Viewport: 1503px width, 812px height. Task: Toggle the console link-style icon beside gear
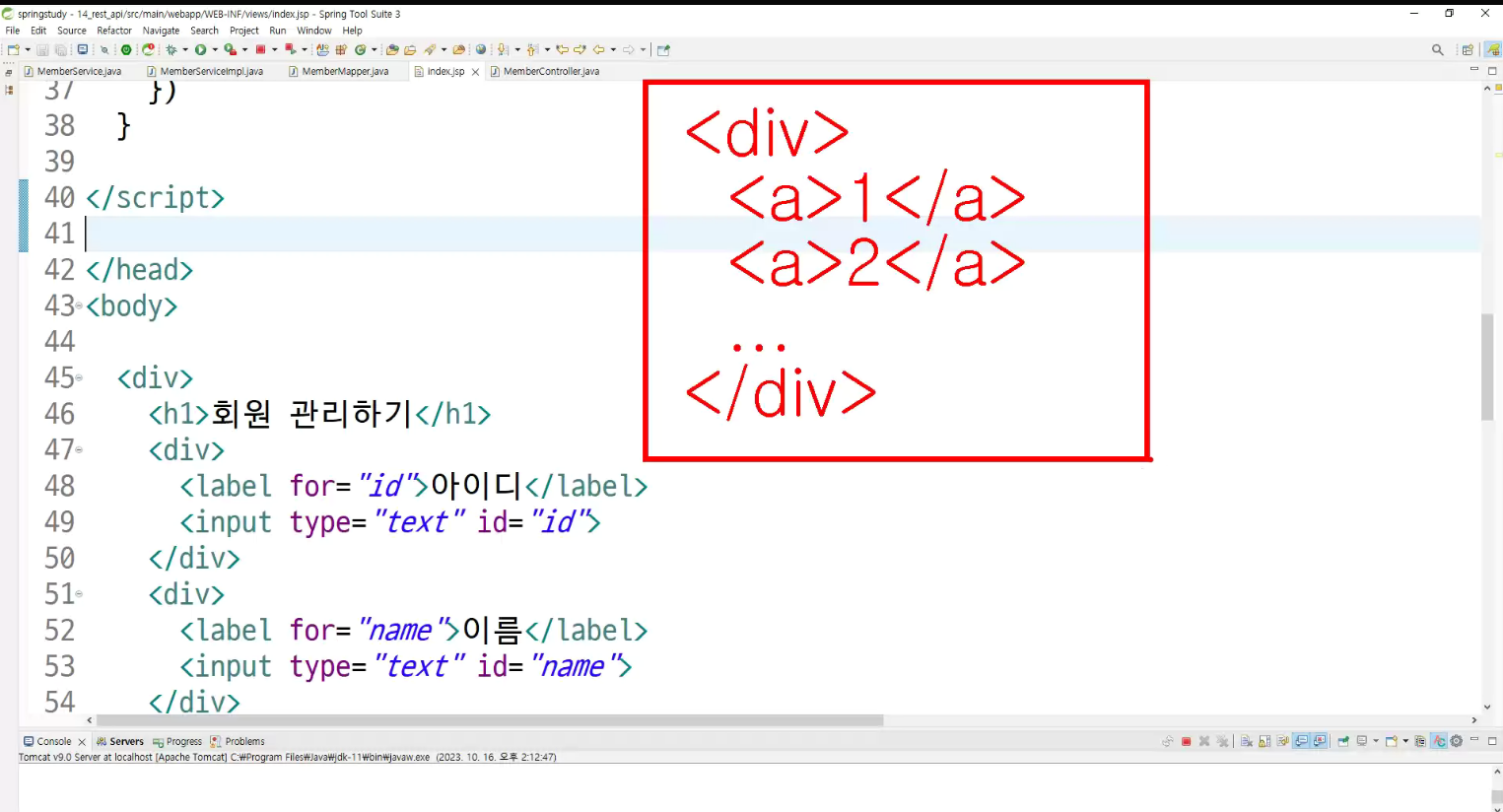1439,741
